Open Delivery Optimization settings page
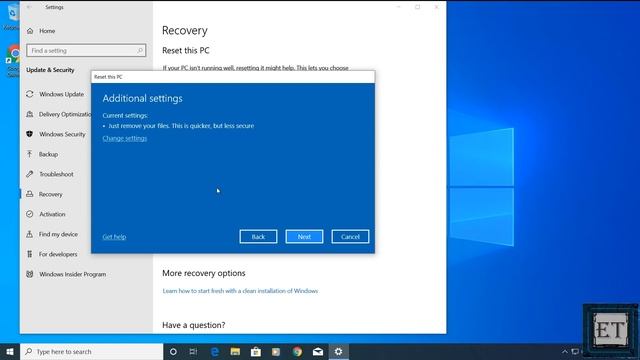The image size is (640, 360). 65,114
